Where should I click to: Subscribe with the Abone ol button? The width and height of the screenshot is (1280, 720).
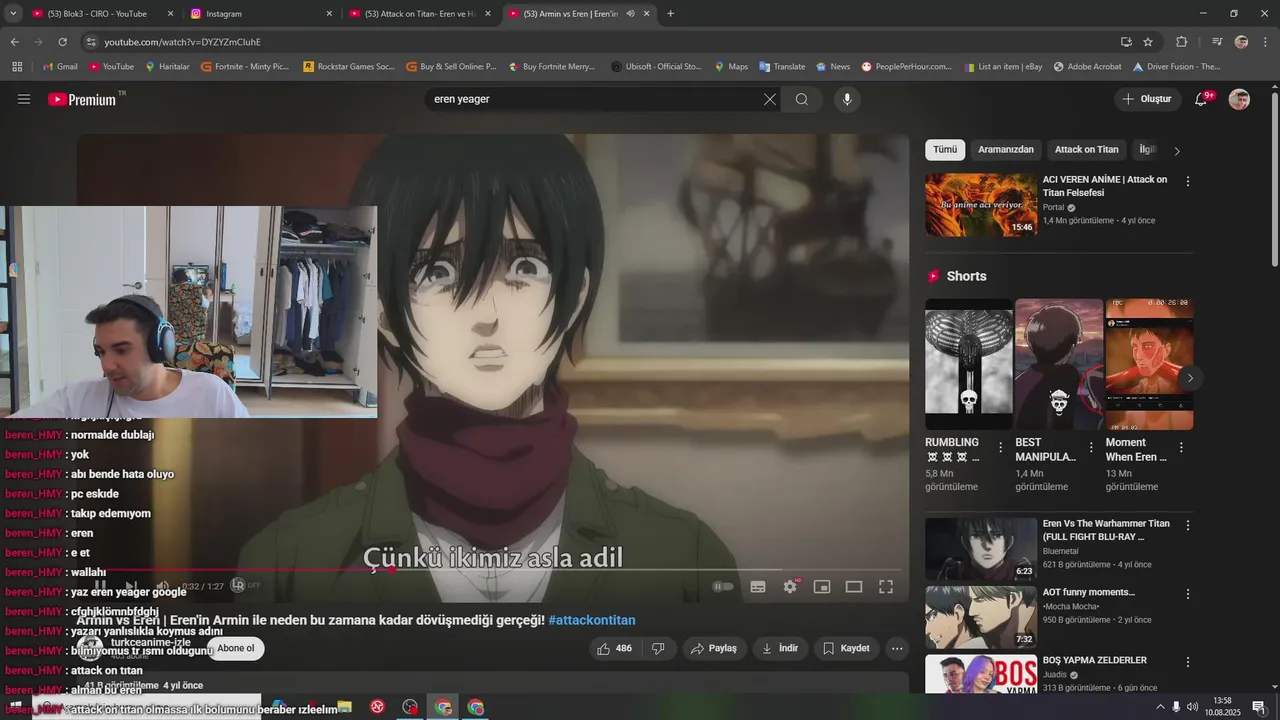click(236, 648)
